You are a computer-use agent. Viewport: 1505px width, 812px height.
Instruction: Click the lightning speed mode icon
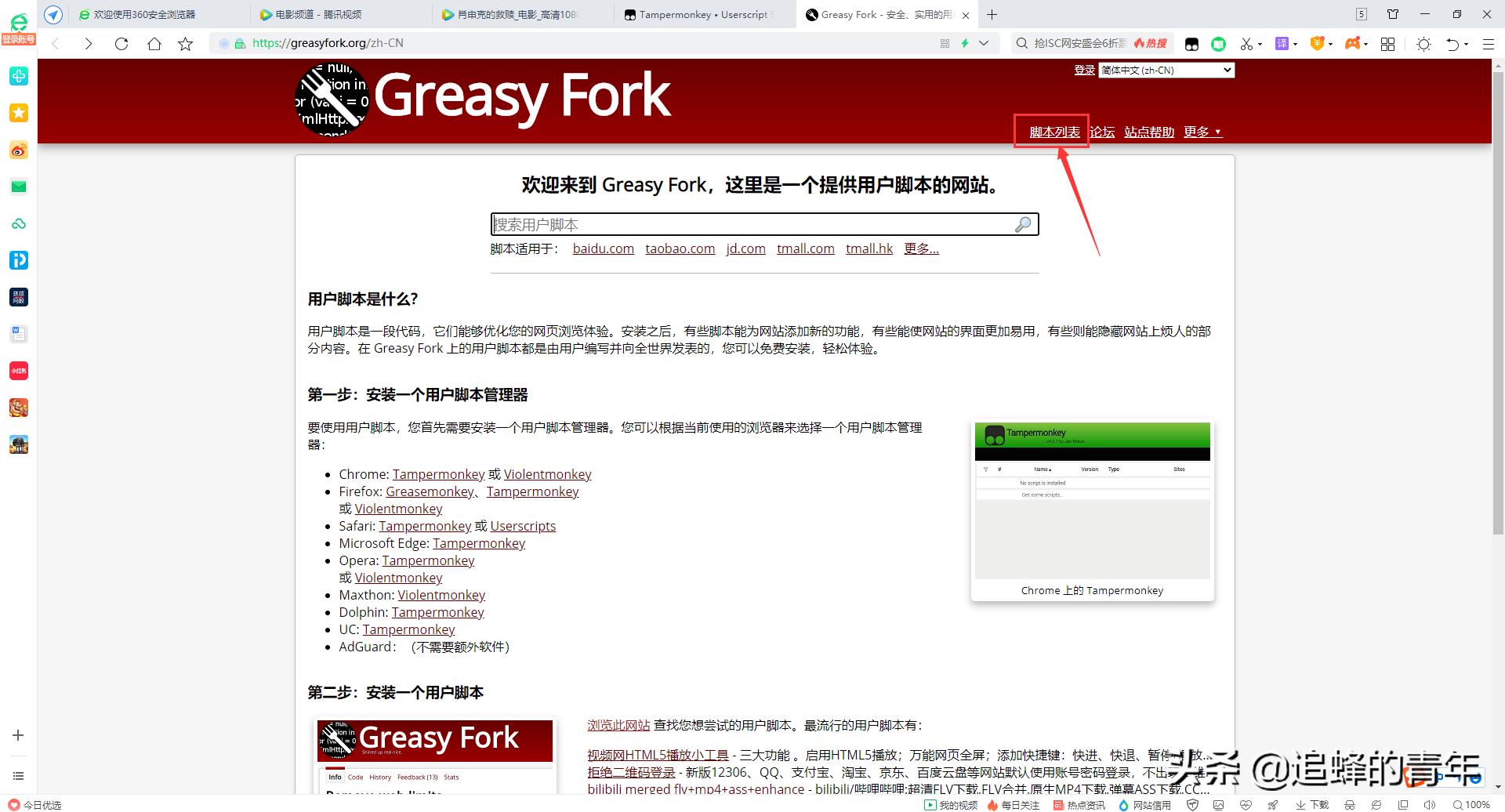(965, 43)
